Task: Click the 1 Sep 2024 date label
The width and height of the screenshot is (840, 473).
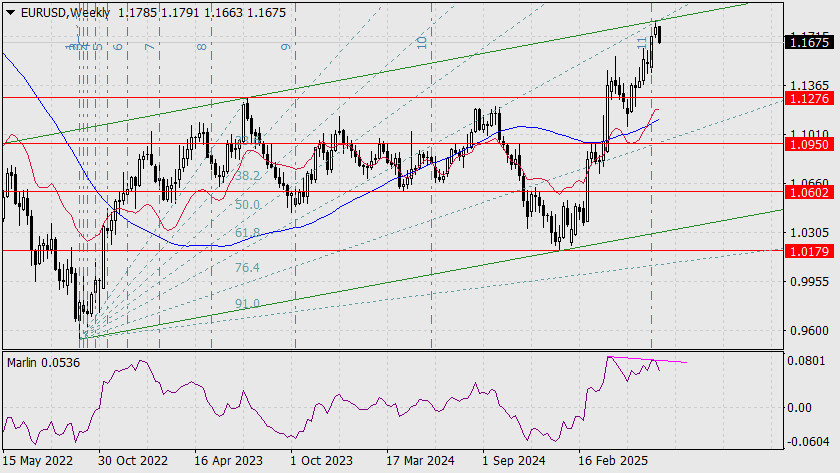Action: (x=514, y=461)
